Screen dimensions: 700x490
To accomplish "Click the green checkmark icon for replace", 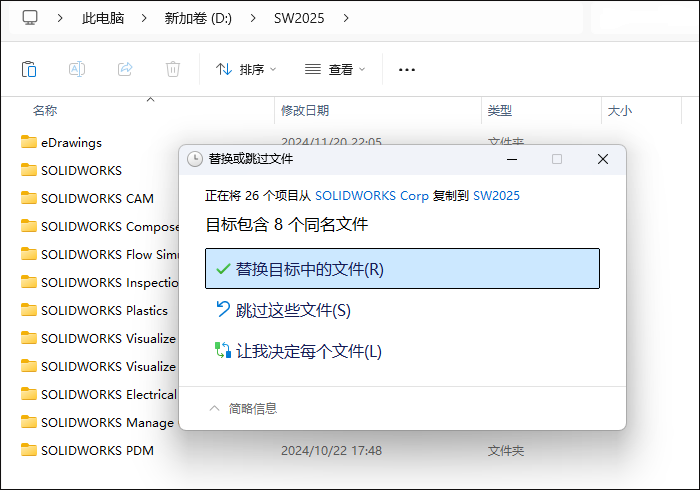I will tap(223, 269).
